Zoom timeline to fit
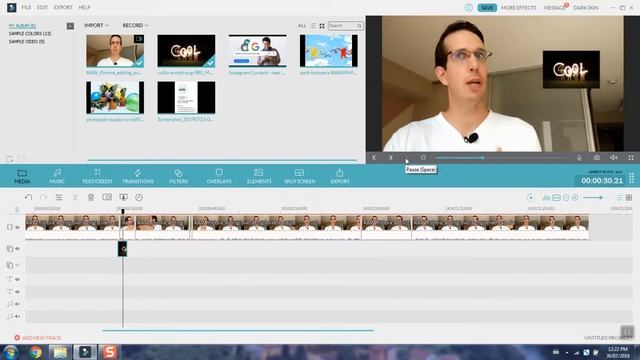Image resolution: width=640 pixels, height=360 pixels. click(556, 198)
